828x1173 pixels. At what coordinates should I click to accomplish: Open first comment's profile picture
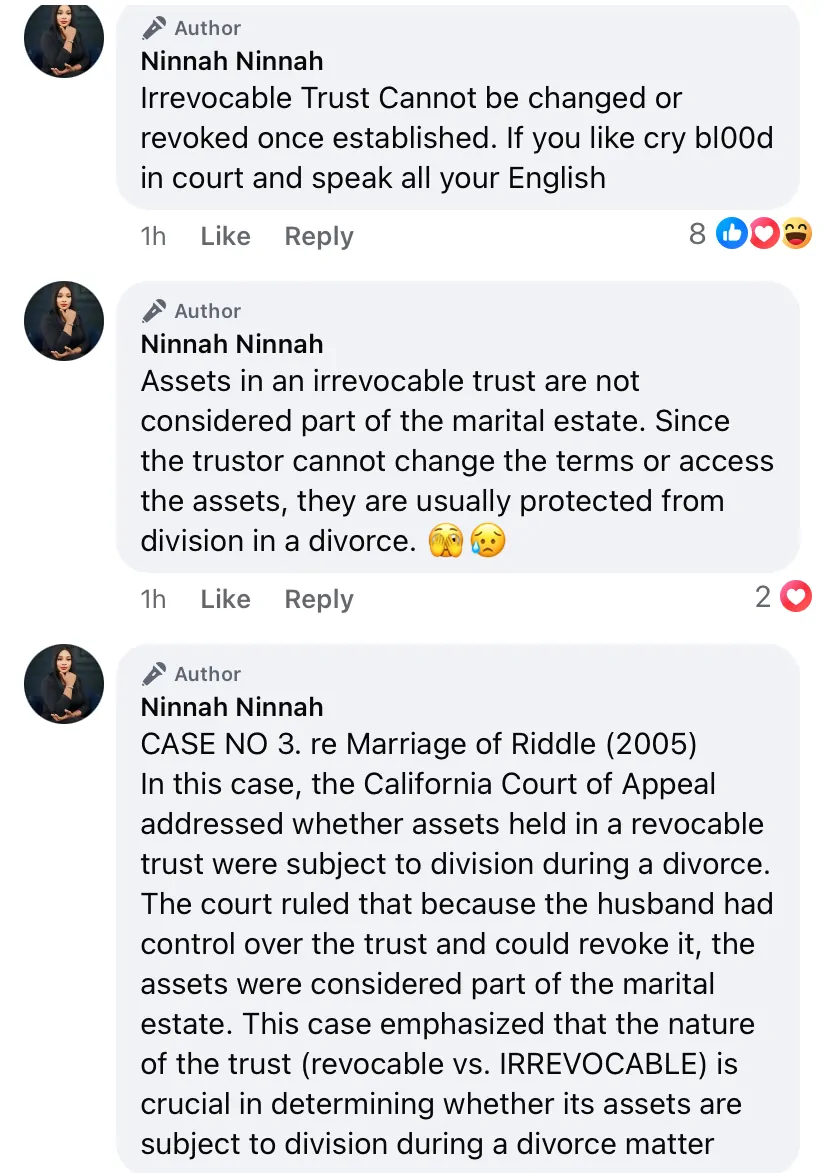pyautogui.click(x=64, y=38)
